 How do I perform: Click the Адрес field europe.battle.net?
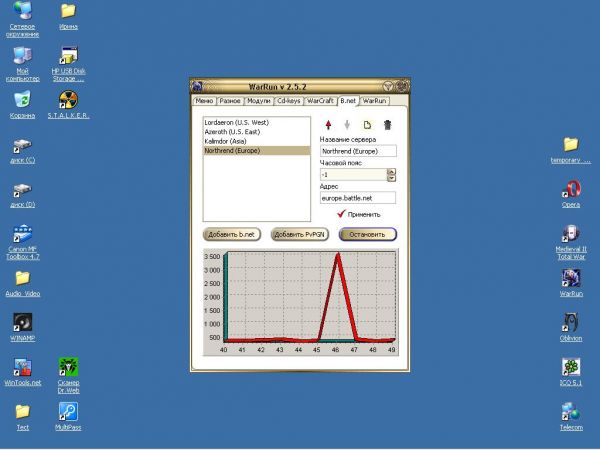click(358, 198)
